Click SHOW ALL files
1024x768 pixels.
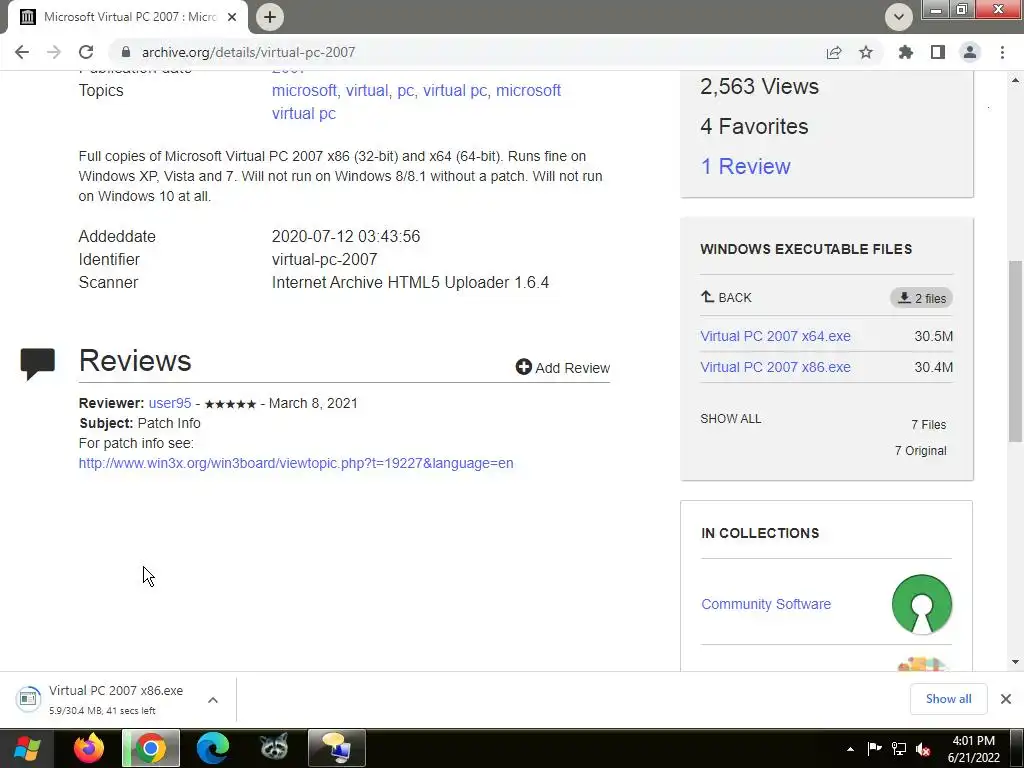pos(731,419)
